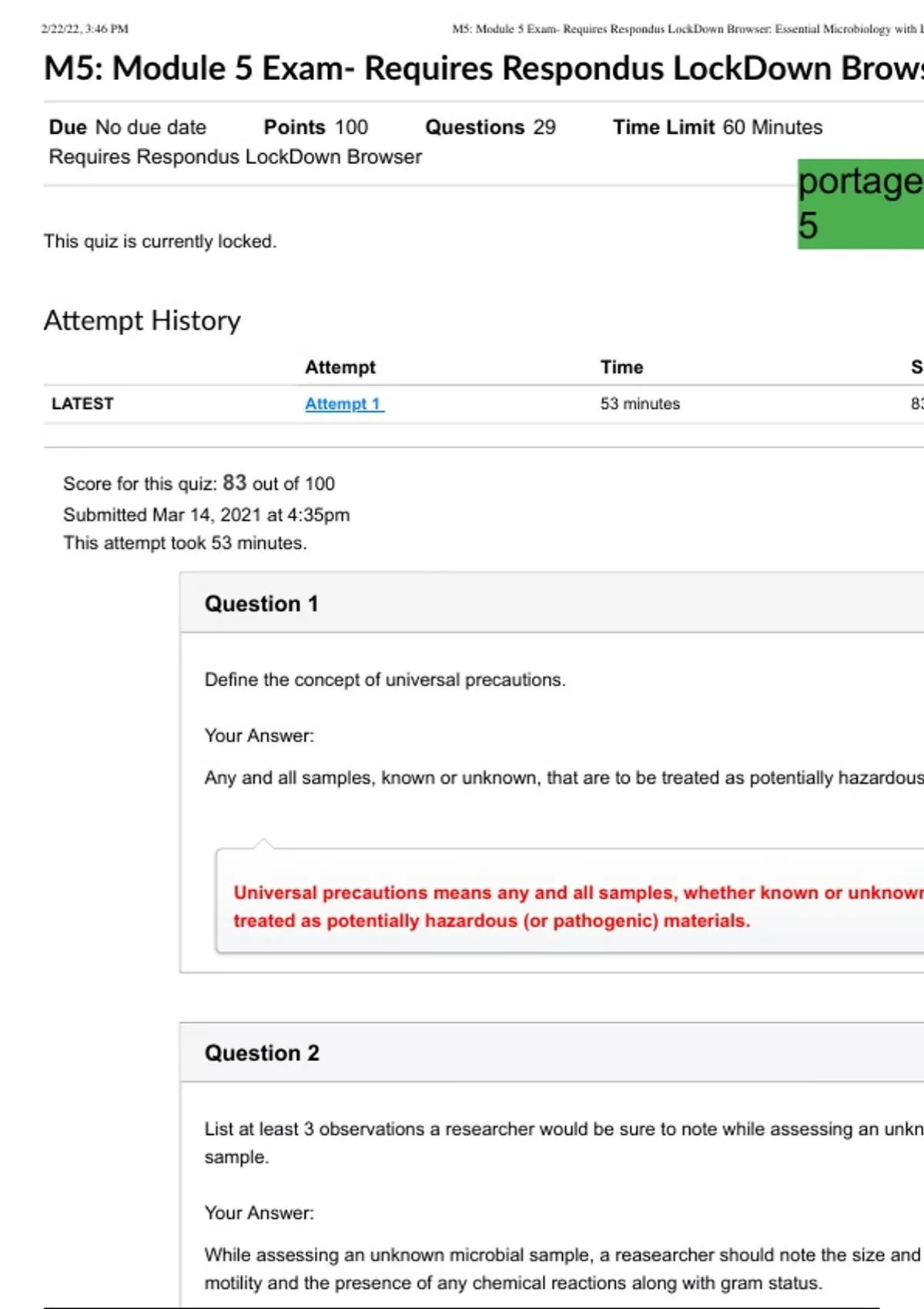
Task: Click the Questions 29 label
Action: coord(490,127)
